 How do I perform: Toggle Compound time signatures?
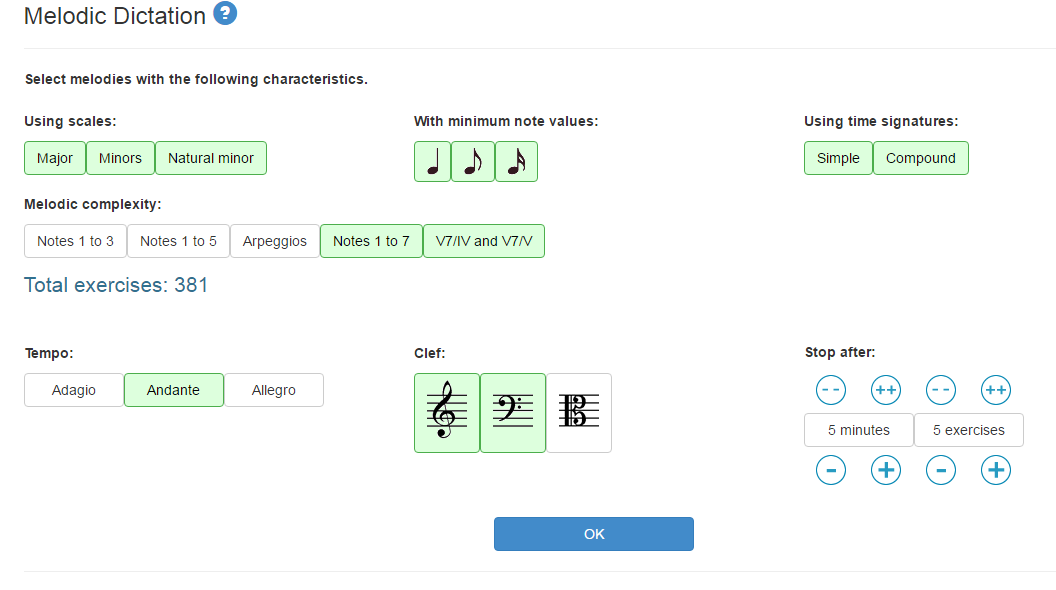(x=920, y=158)
